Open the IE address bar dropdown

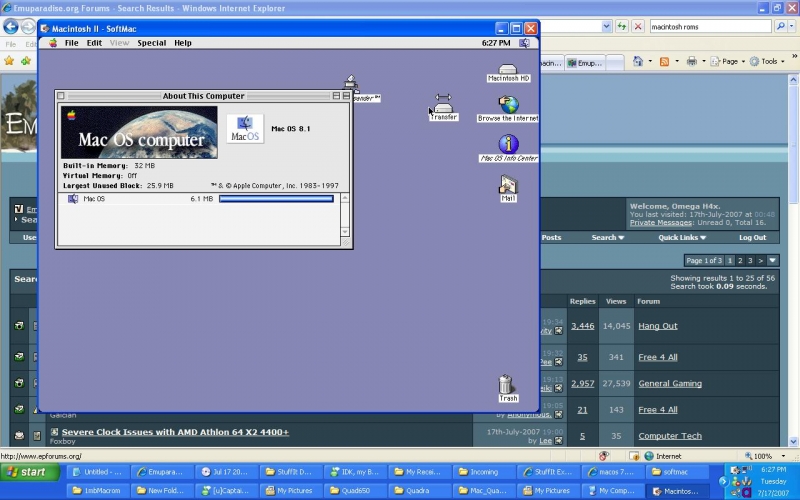[606, 27]
